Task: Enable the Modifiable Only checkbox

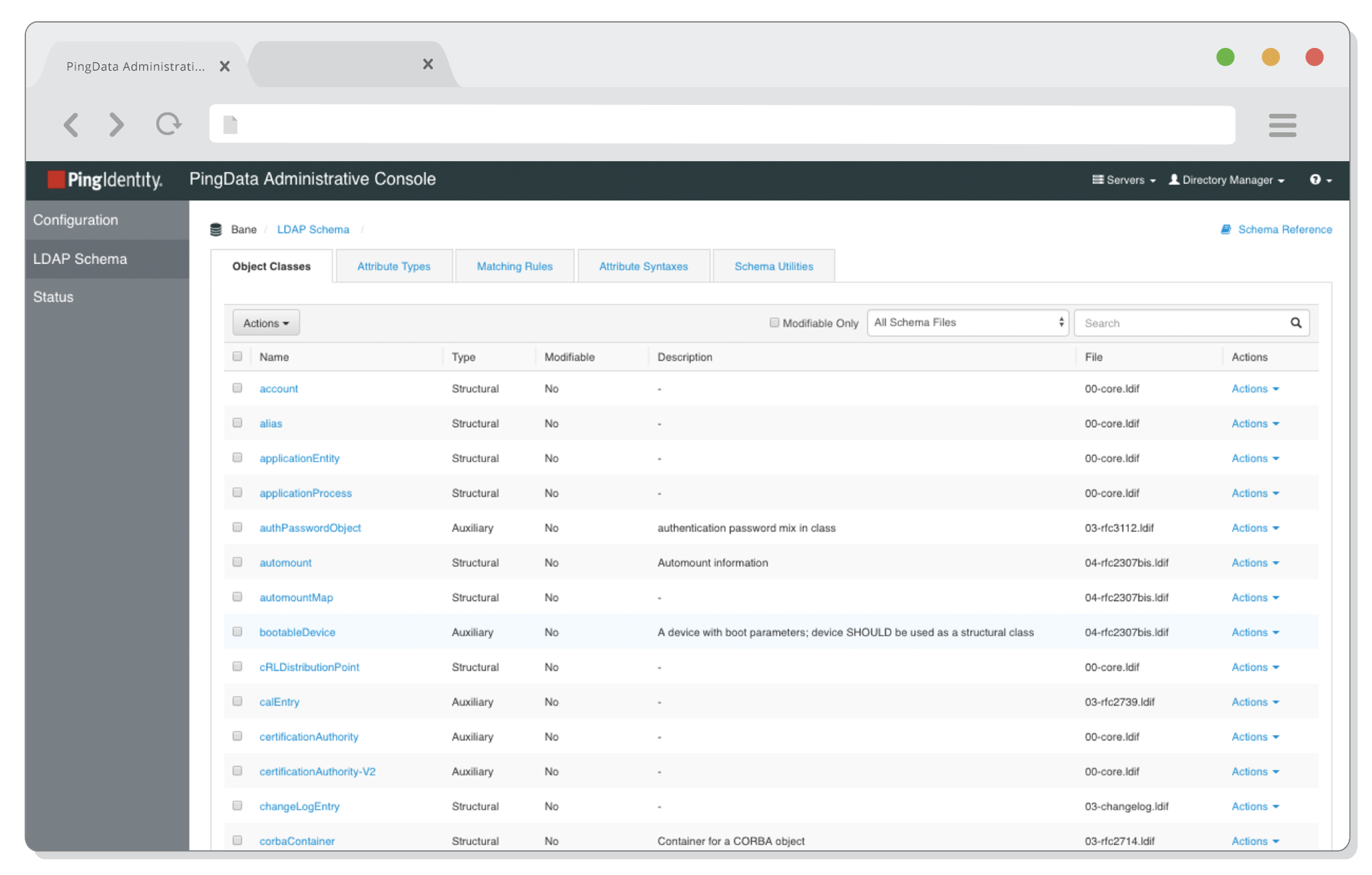Action: tap(774, 322)
